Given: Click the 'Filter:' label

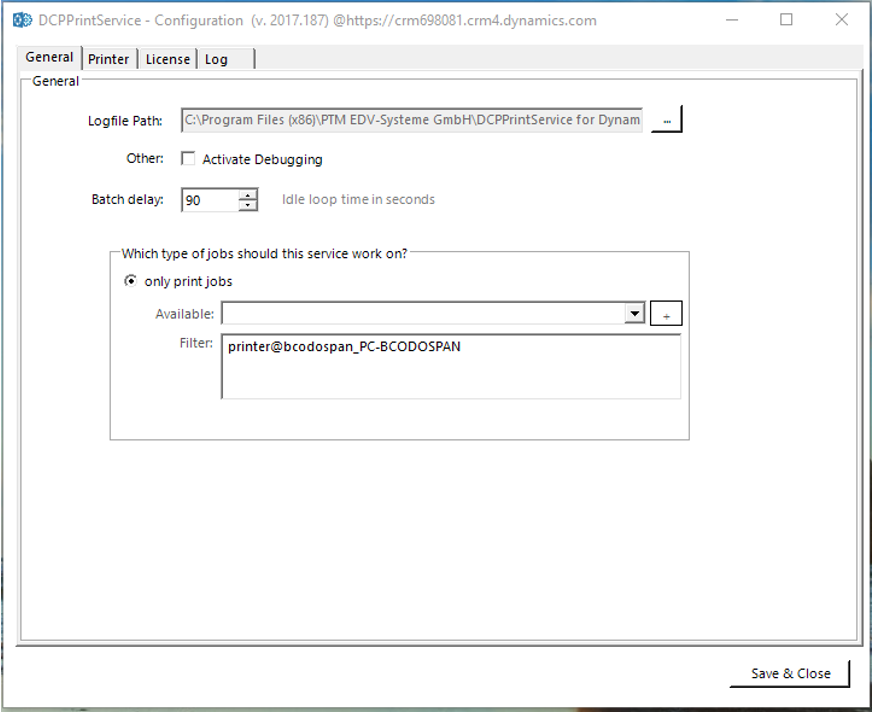Looking at the screenshot, I should 196,343.
